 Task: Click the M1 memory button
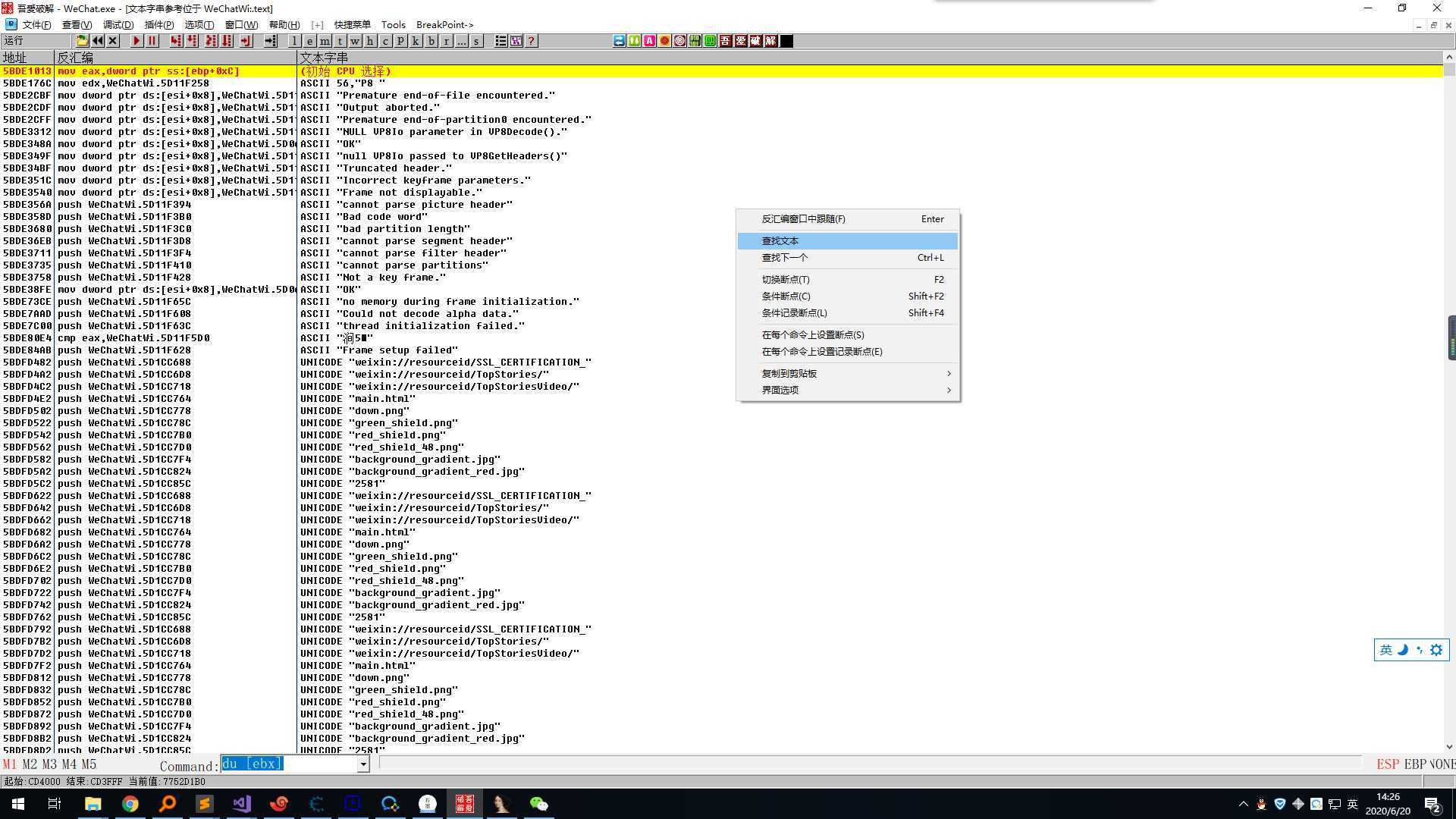[9, 764]
